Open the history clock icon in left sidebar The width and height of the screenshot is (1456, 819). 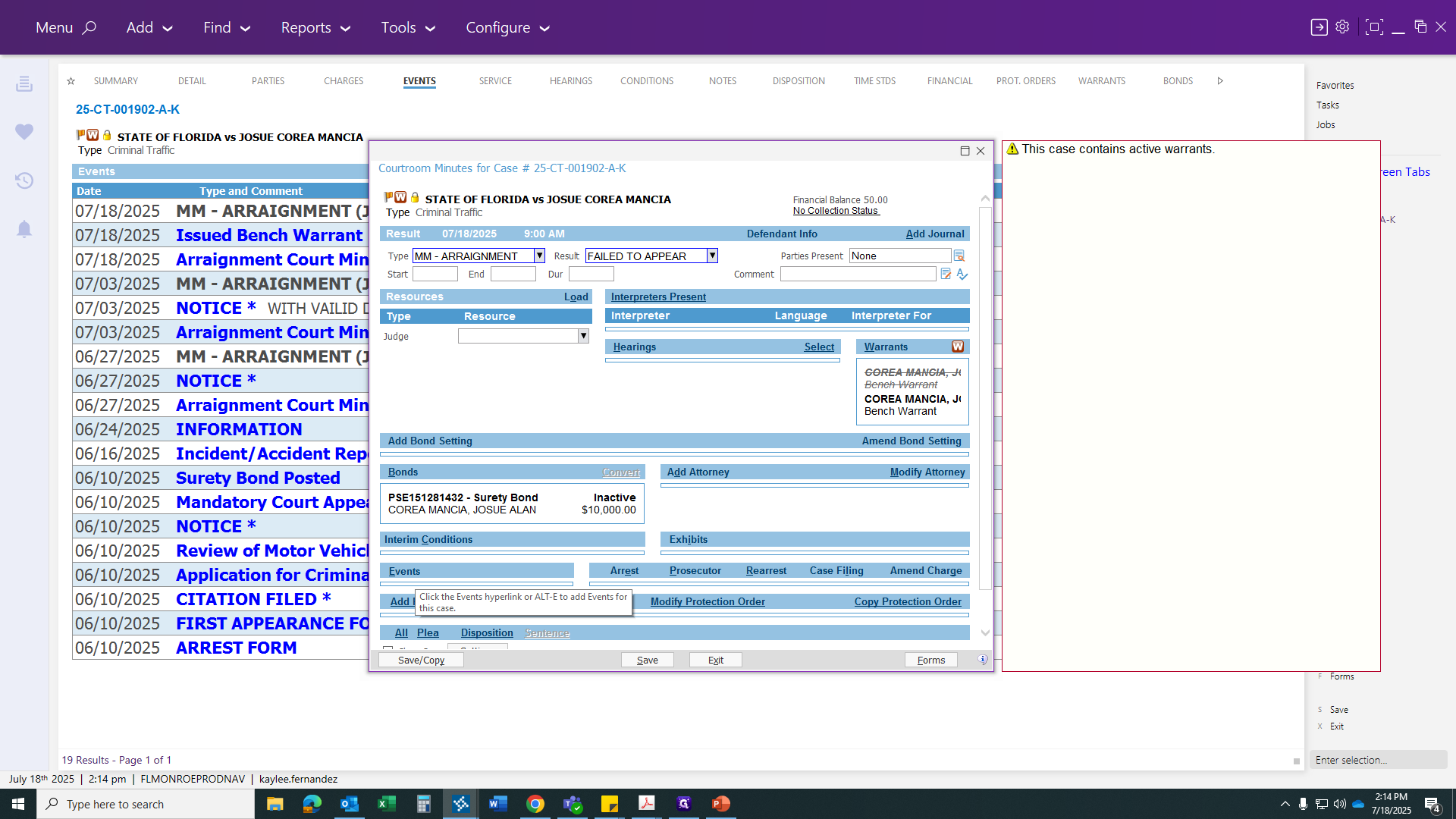(x=24, y=180)
